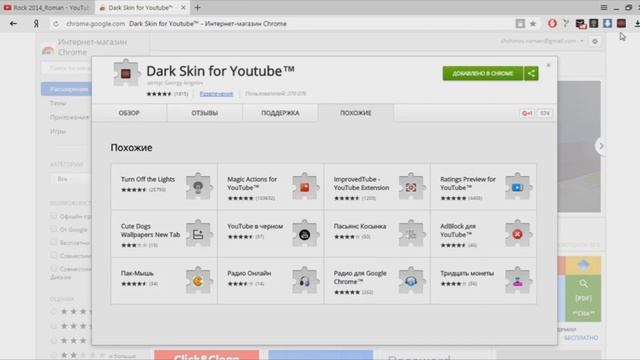Click the store search field
640x360 pixels.
click(66, 68)
